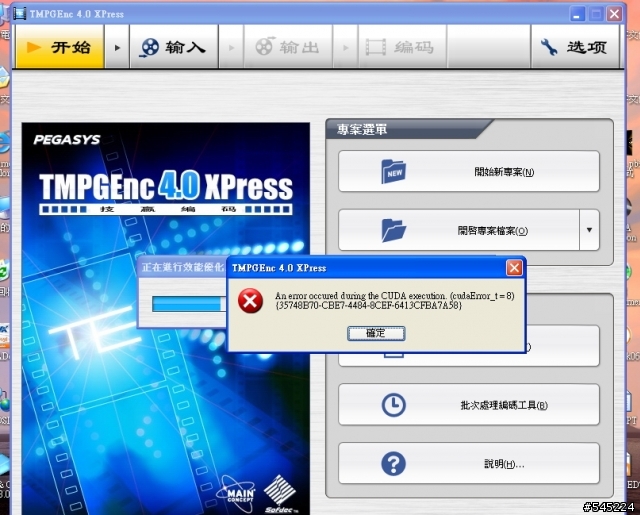Click the app icon in the title bar
Viewport: 640px width, 515px height.
click(20, 13)
